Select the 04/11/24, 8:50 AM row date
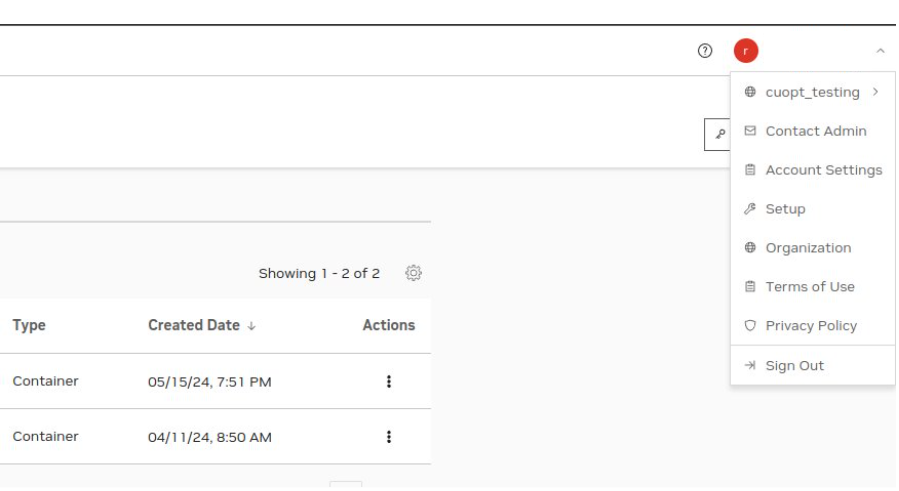The height and width of the screenshot is (491, 899). [x=210, y=437]
